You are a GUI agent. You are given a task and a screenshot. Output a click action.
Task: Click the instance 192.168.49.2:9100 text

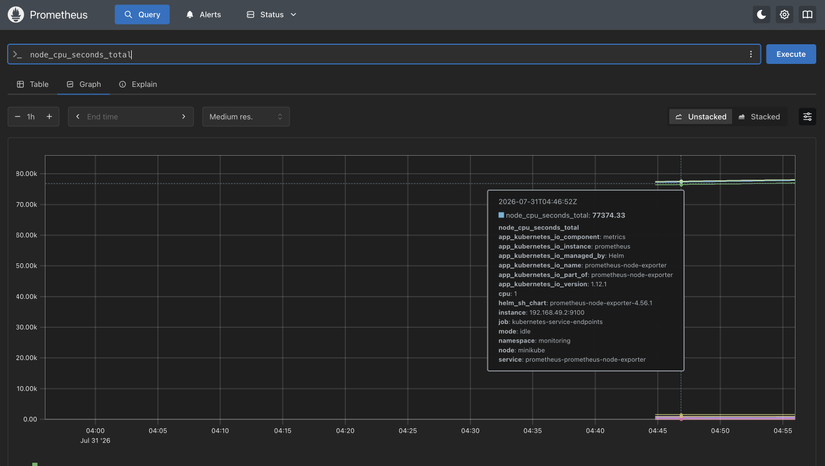541,312
